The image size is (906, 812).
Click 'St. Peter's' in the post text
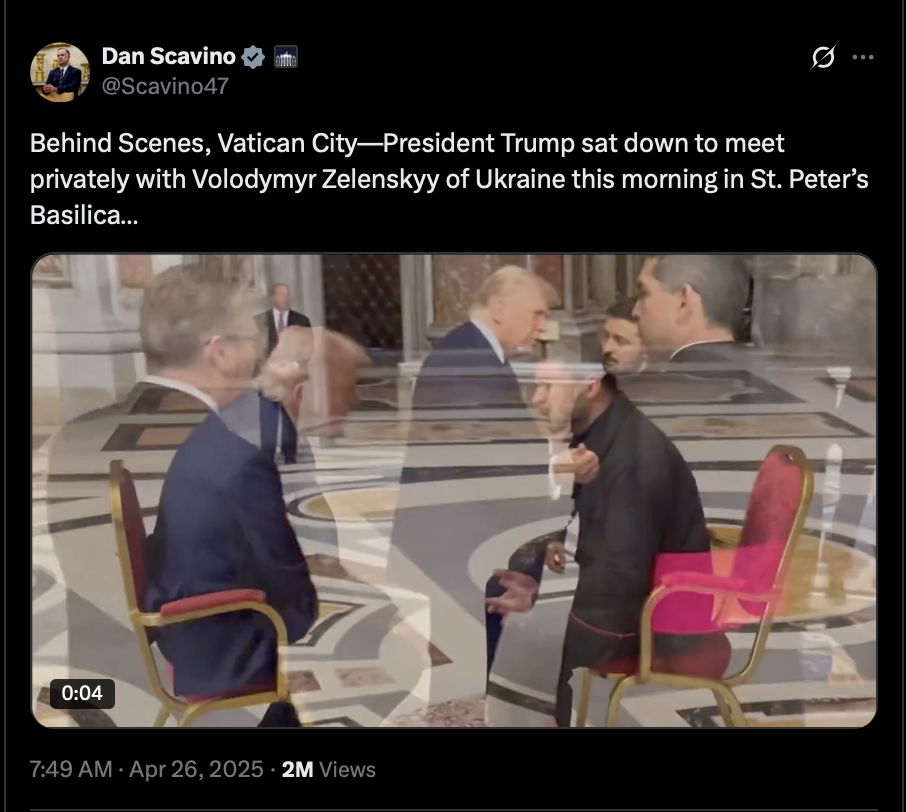[x=810, y=179]
